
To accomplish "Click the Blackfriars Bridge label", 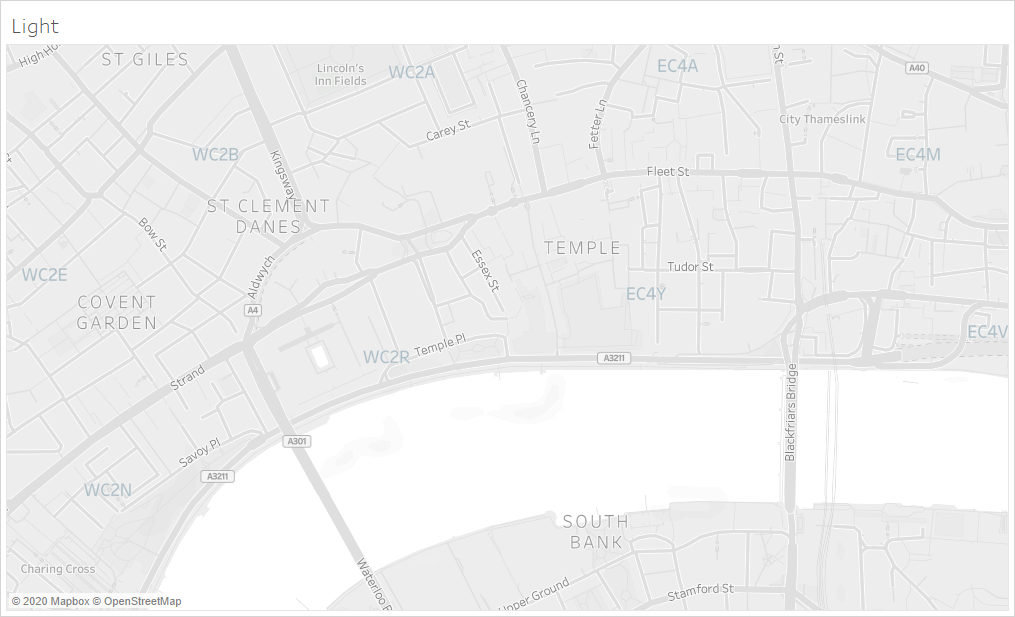I will point(790,412).
